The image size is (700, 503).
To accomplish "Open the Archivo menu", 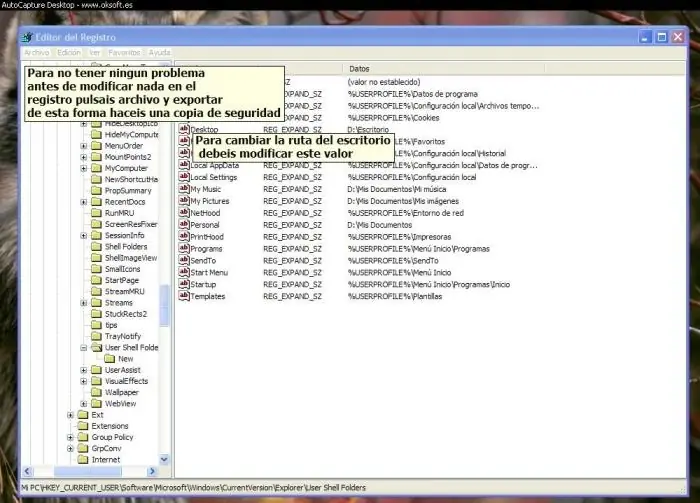I will point(37,53).
